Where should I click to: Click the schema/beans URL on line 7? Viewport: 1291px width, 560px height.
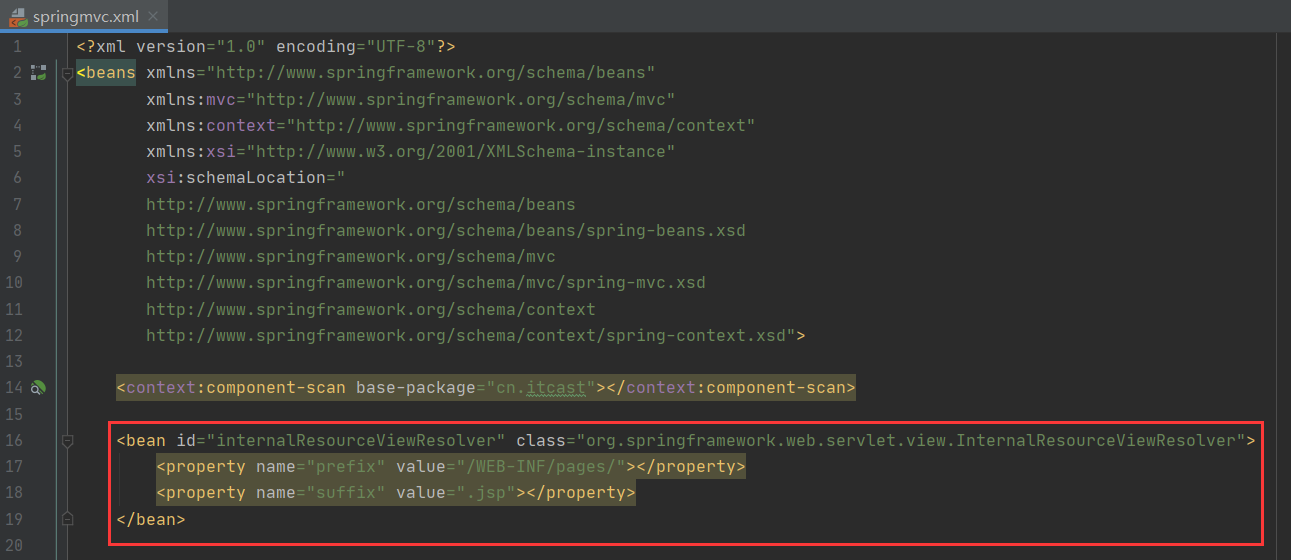[361, 204]
